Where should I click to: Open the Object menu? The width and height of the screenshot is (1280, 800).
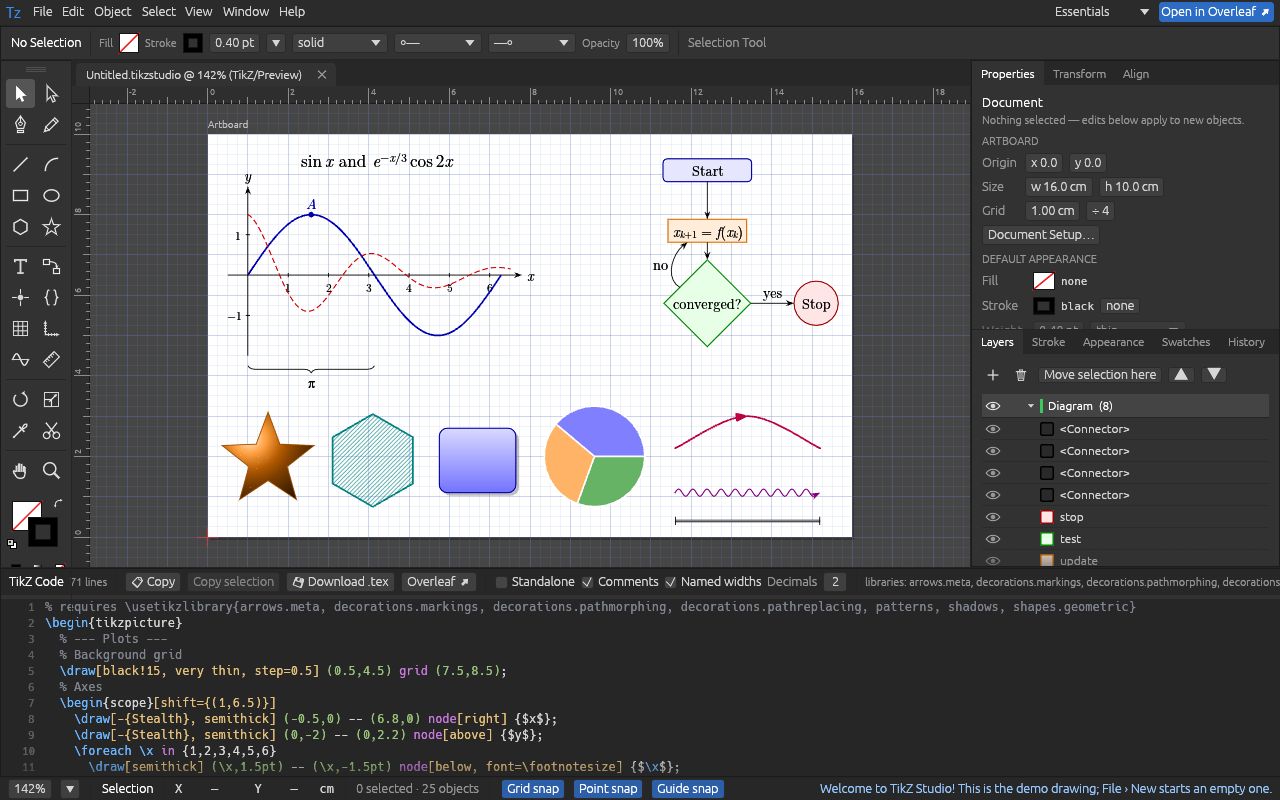[x=112, y=12]
